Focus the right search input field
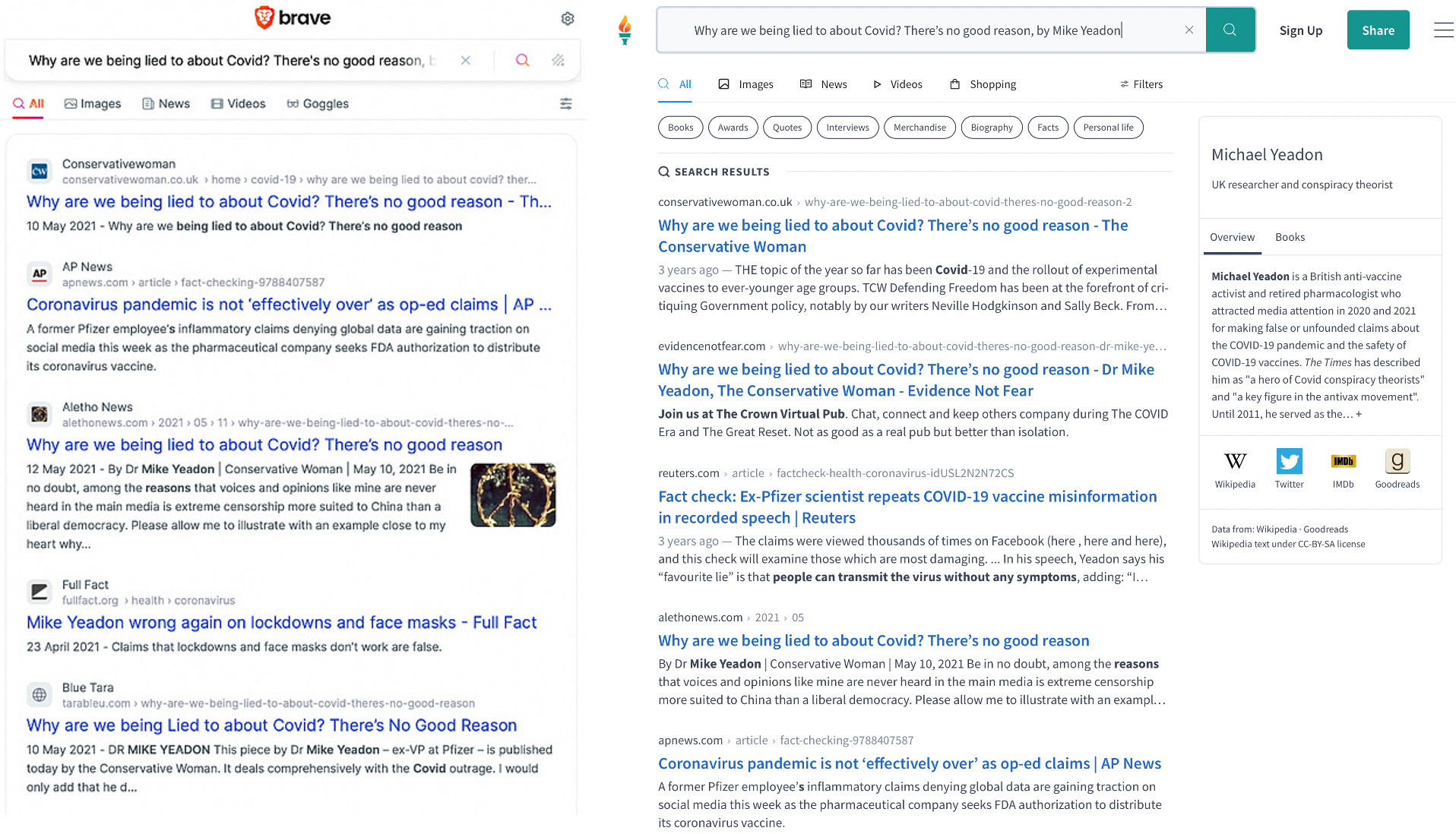 tap(931, 30)
